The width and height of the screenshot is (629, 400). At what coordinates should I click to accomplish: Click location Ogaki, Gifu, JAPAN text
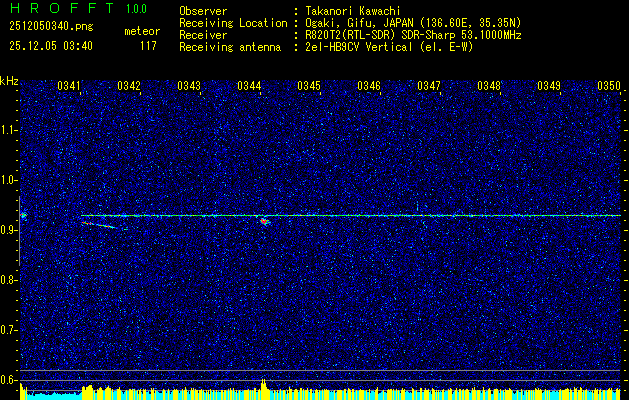[x=413, y=23]
